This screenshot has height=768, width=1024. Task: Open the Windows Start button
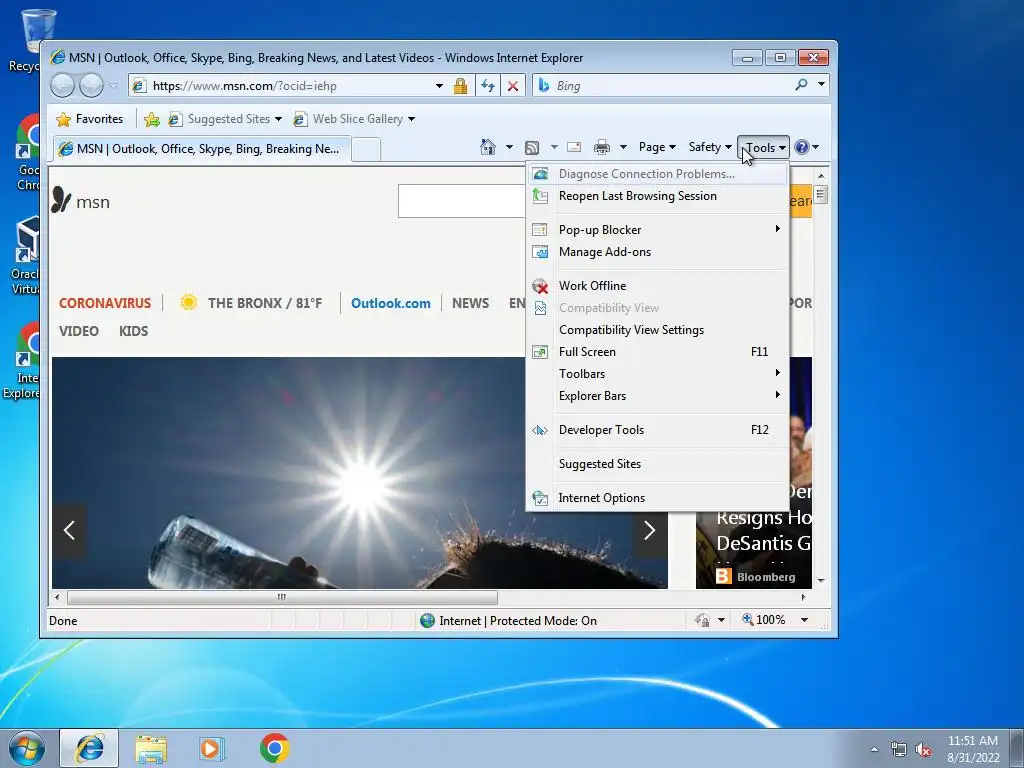[27, 748]
